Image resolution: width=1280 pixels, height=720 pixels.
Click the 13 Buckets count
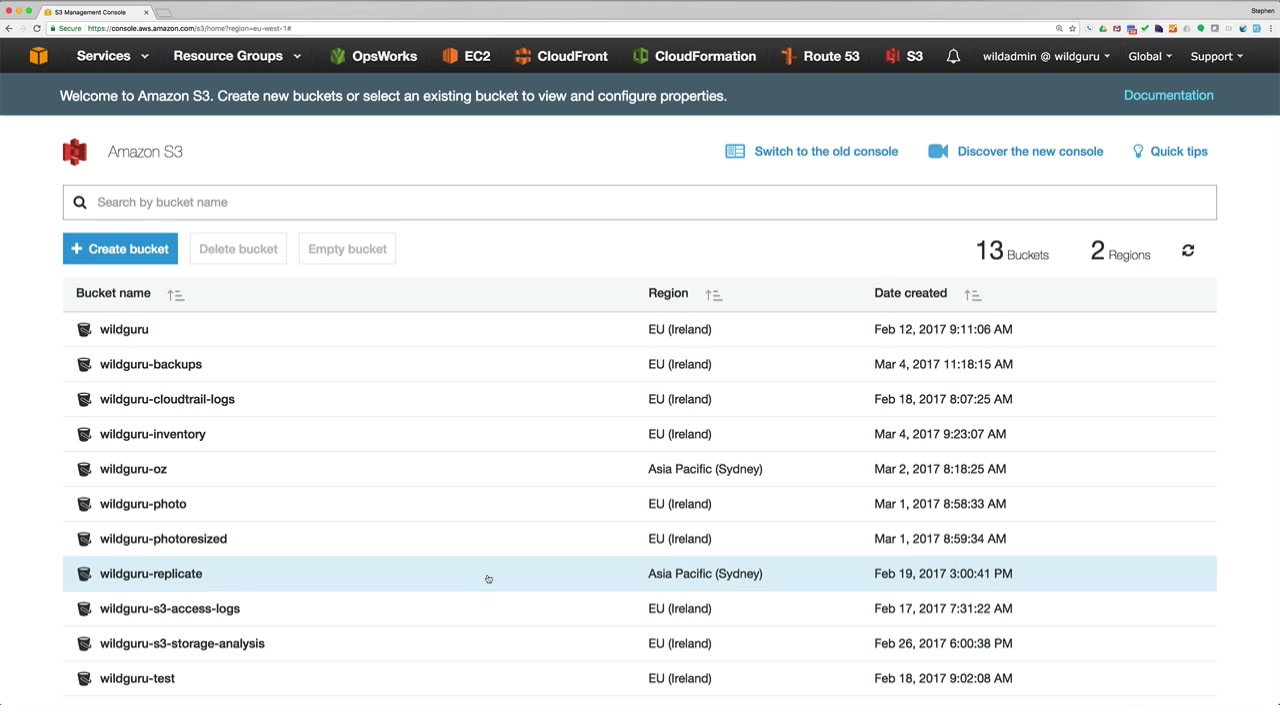point(1012,251)
